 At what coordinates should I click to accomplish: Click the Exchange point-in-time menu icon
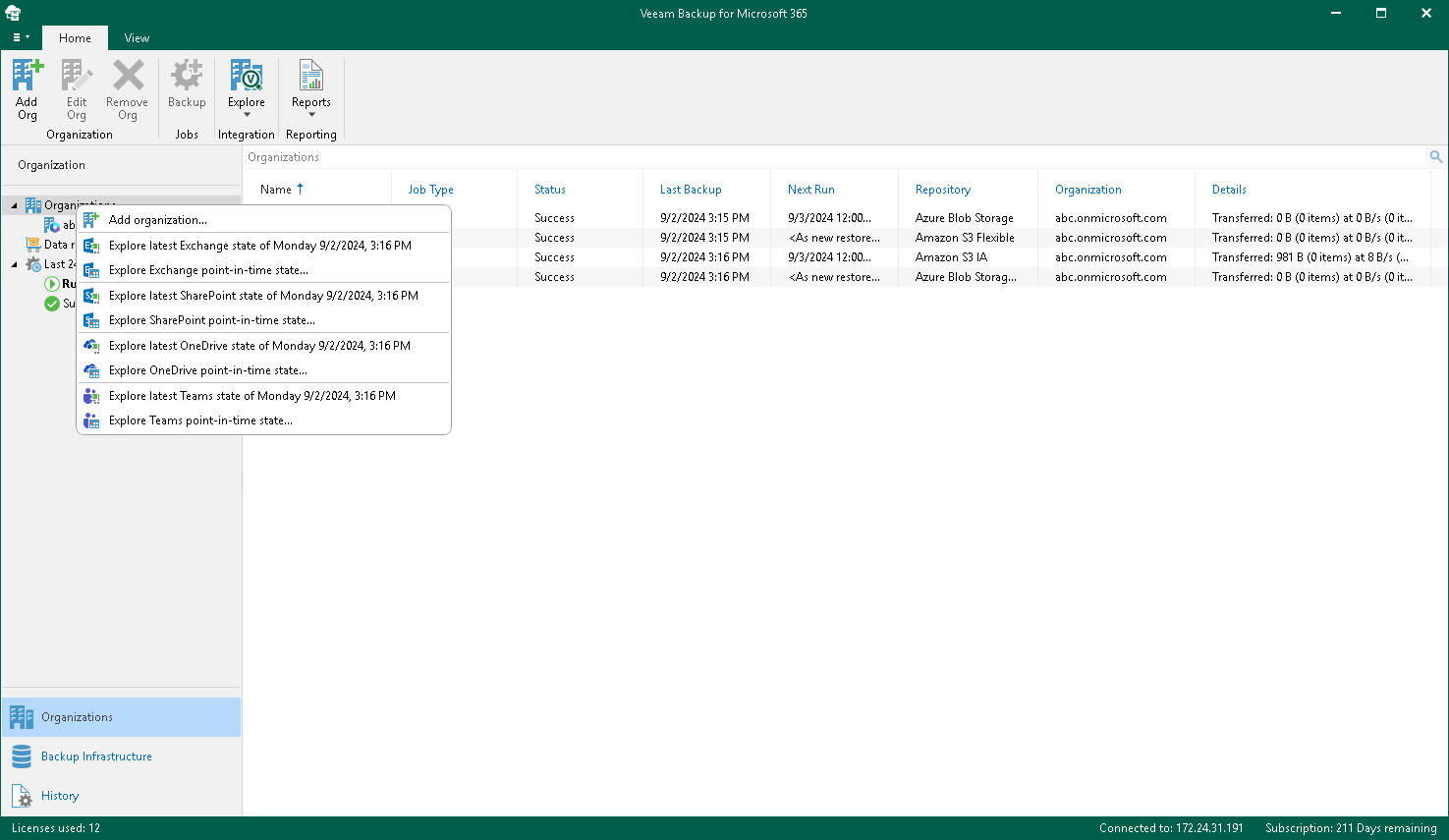[x=91, y=270]
